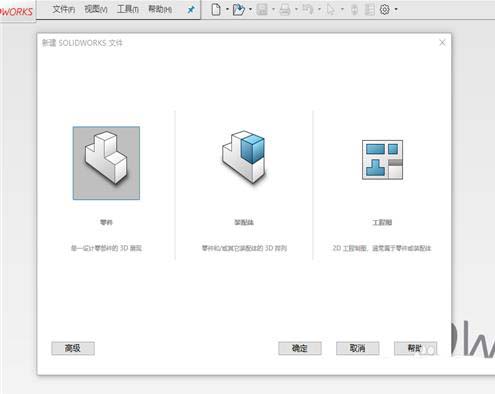Close the New SOLIDWORKS Document dialog
Viewport: 495px width, 394px height.
pyautogui.click(x=442, y=42)
